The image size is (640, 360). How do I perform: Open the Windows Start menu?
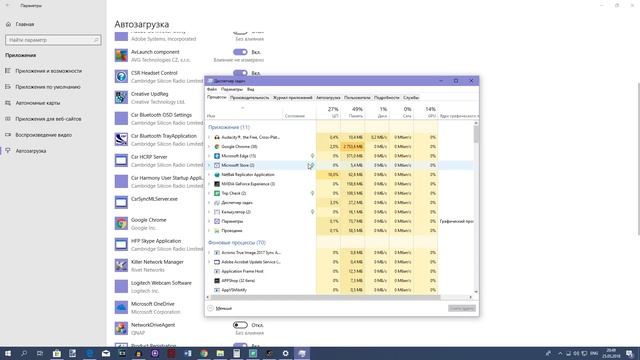pos(8,353)
